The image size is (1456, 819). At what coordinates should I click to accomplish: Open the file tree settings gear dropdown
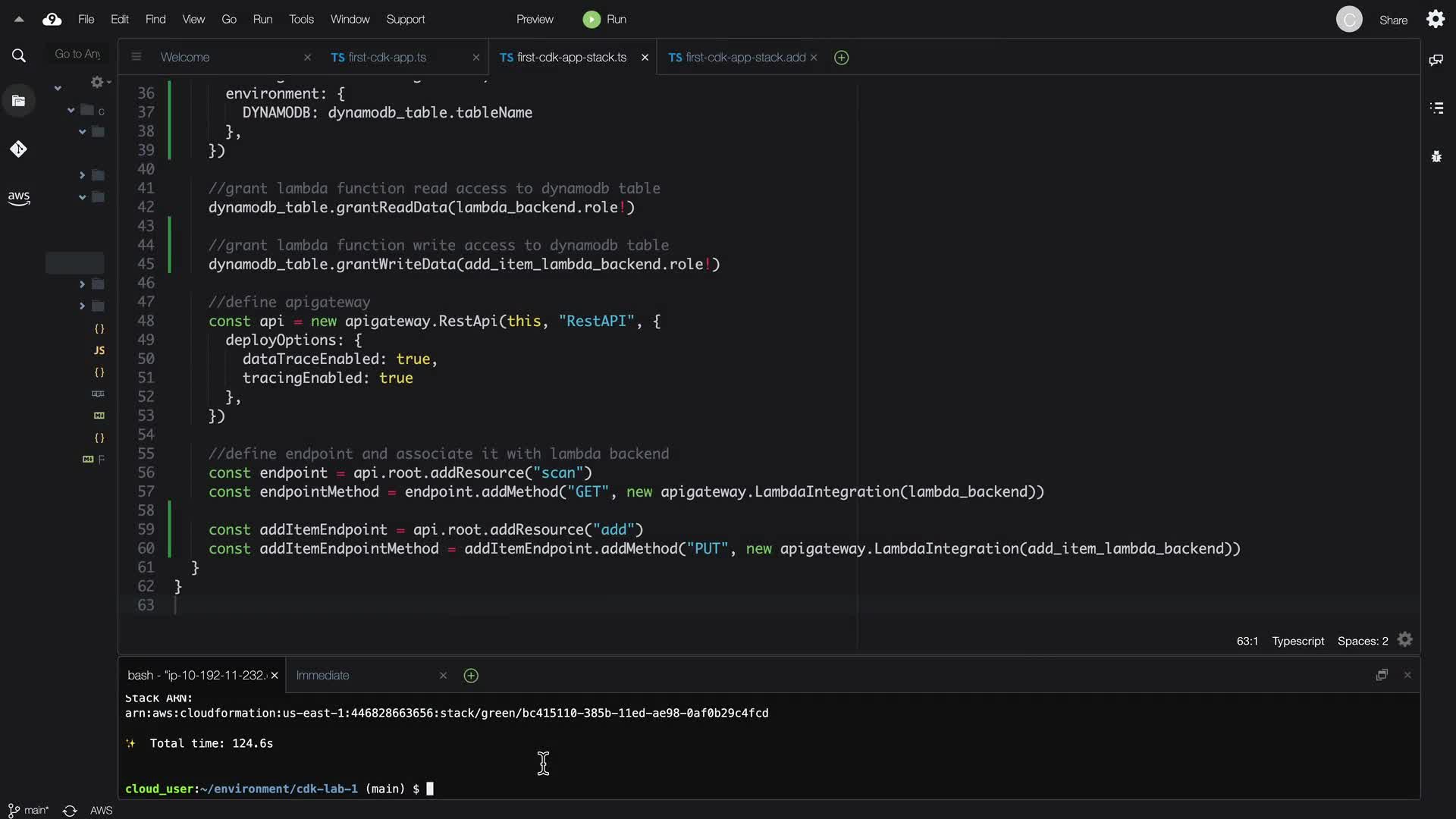(x=99, y=82)
